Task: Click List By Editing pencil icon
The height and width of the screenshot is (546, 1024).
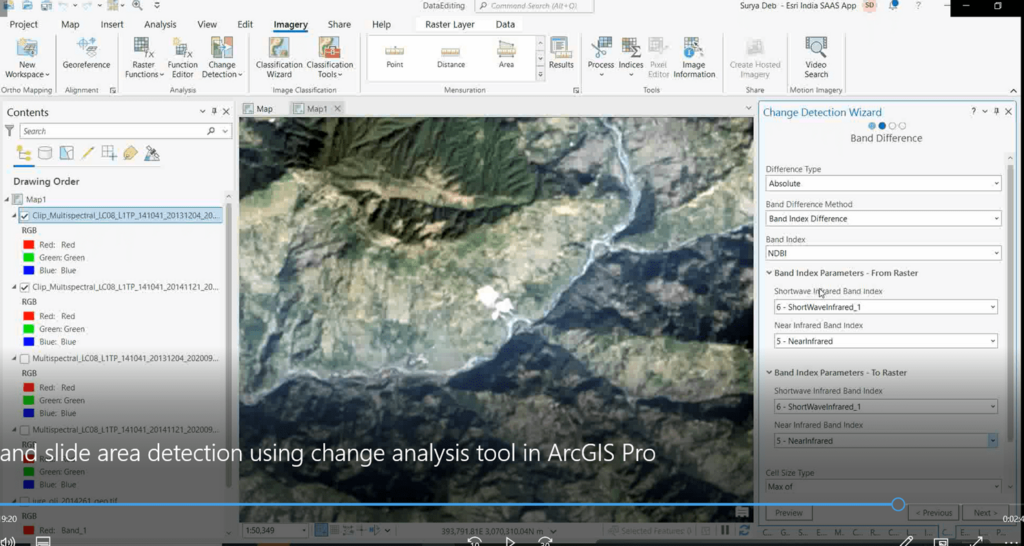Action: 88,153
